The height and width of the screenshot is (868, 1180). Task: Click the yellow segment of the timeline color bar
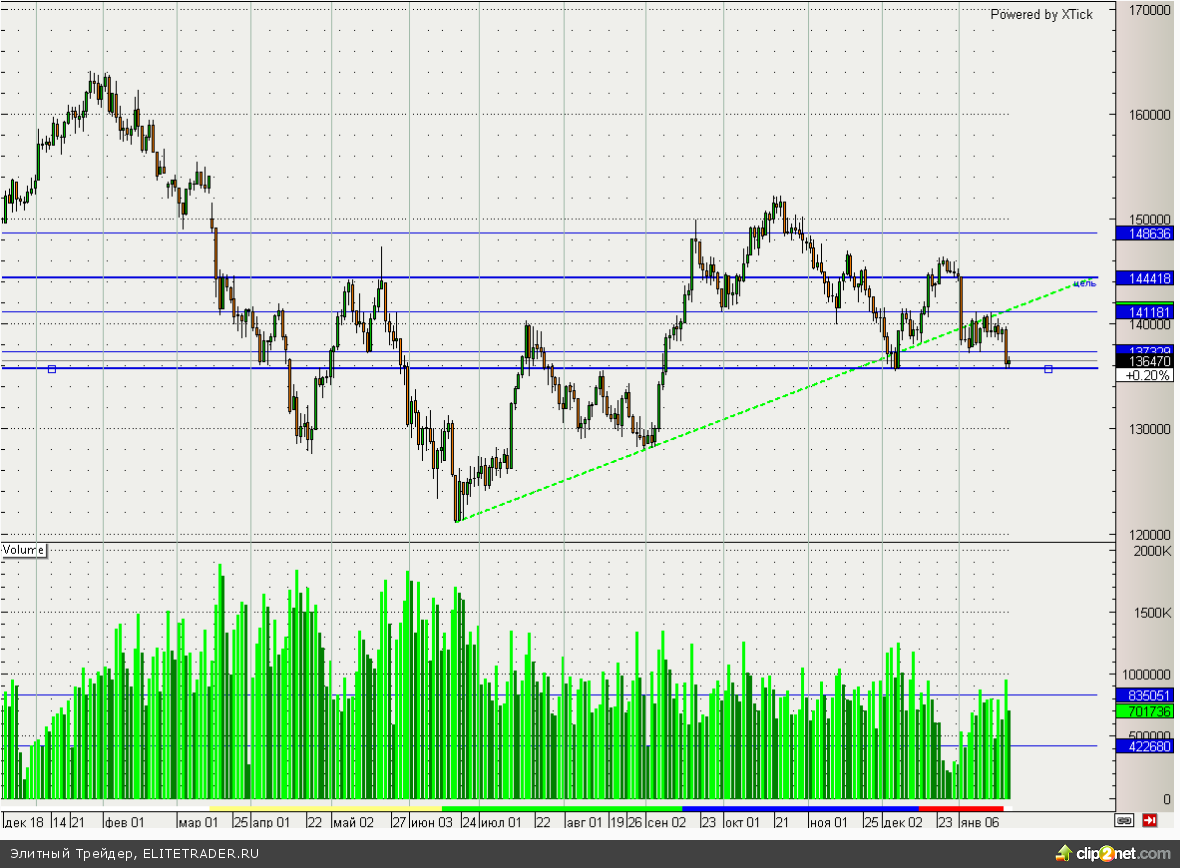coord(325,808)
